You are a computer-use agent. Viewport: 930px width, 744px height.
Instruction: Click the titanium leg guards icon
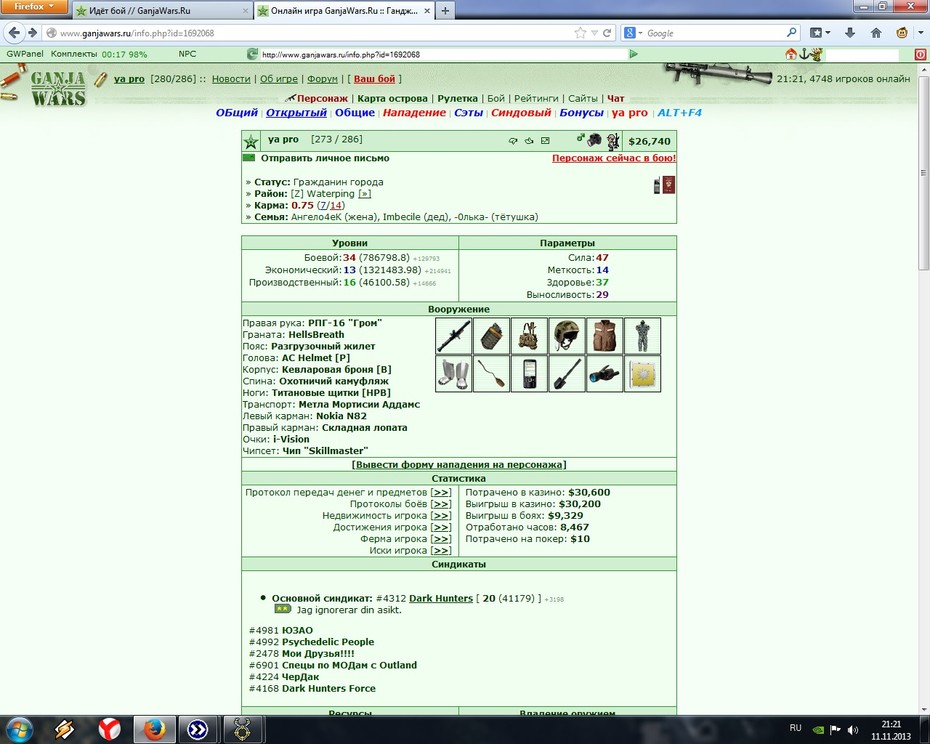point(454,374)
